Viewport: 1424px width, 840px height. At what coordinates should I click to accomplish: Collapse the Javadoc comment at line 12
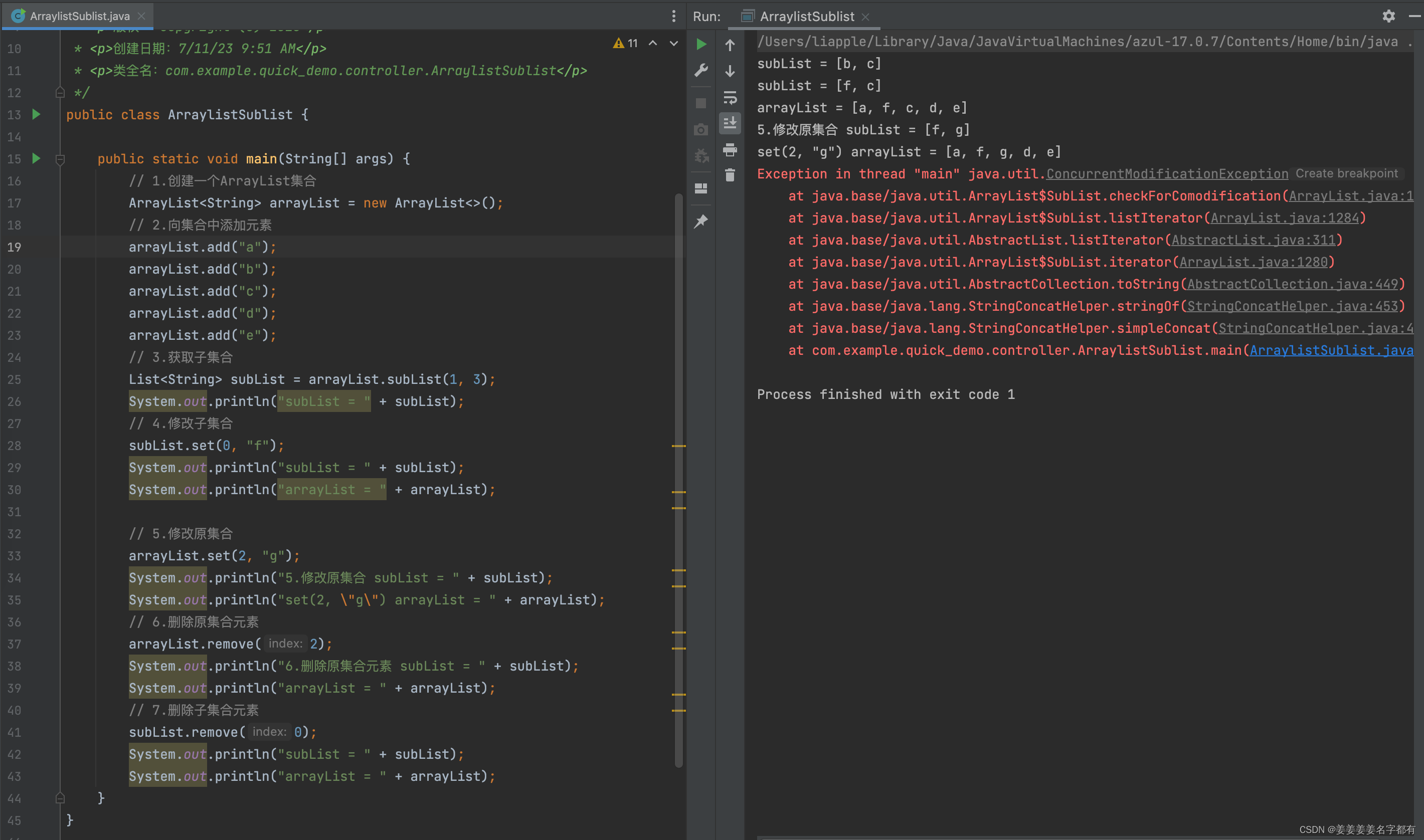60,92
